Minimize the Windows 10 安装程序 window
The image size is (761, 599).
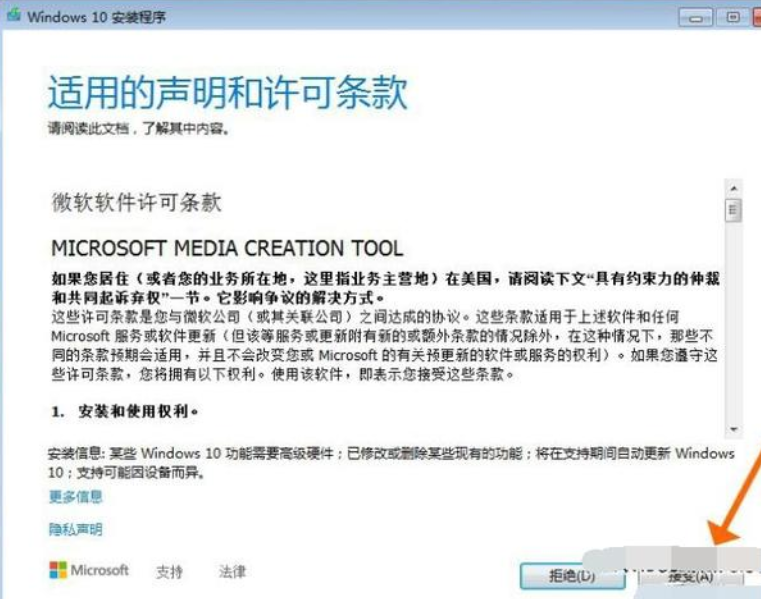pyautogui.click(x=694, y=17)
